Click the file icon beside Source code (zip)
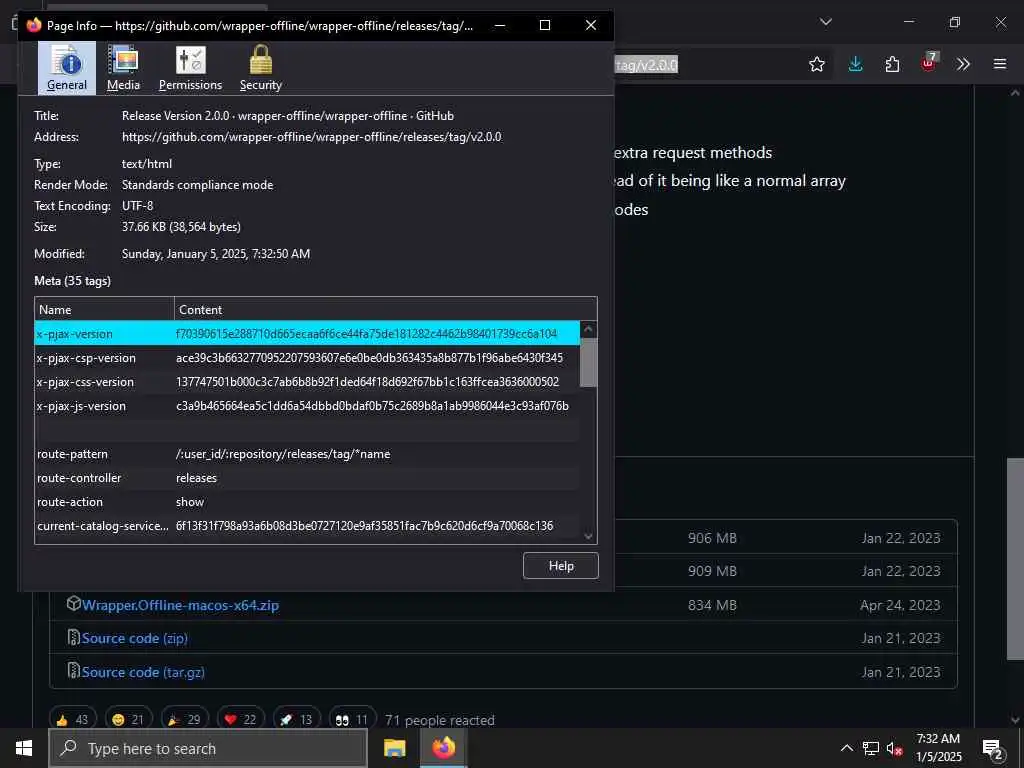Screen dimensions: 1024x768 74,637
